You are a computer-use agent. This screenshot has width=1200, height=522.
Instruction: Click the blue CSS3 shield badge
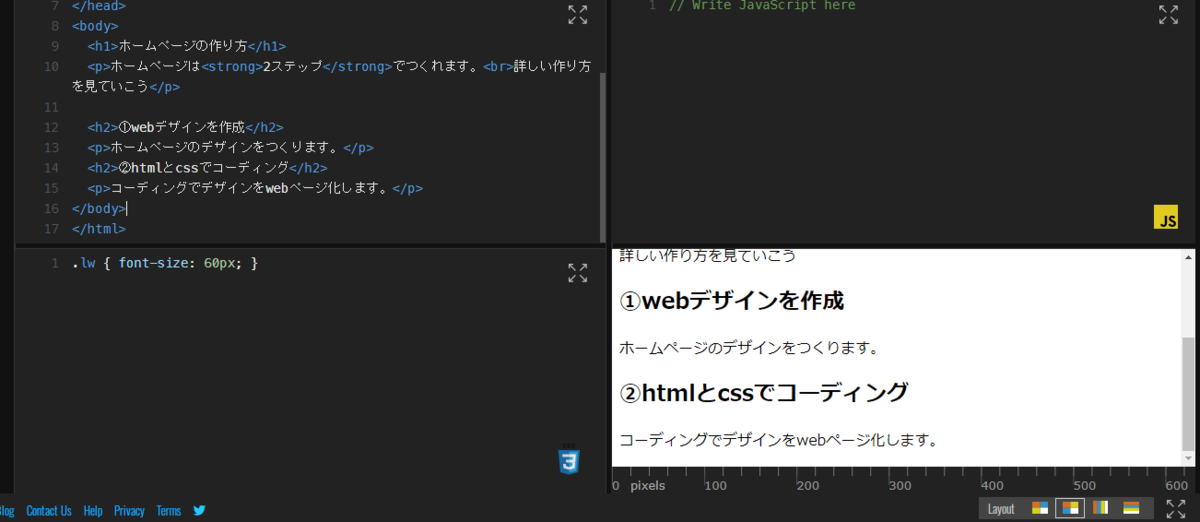pos(569,459)
